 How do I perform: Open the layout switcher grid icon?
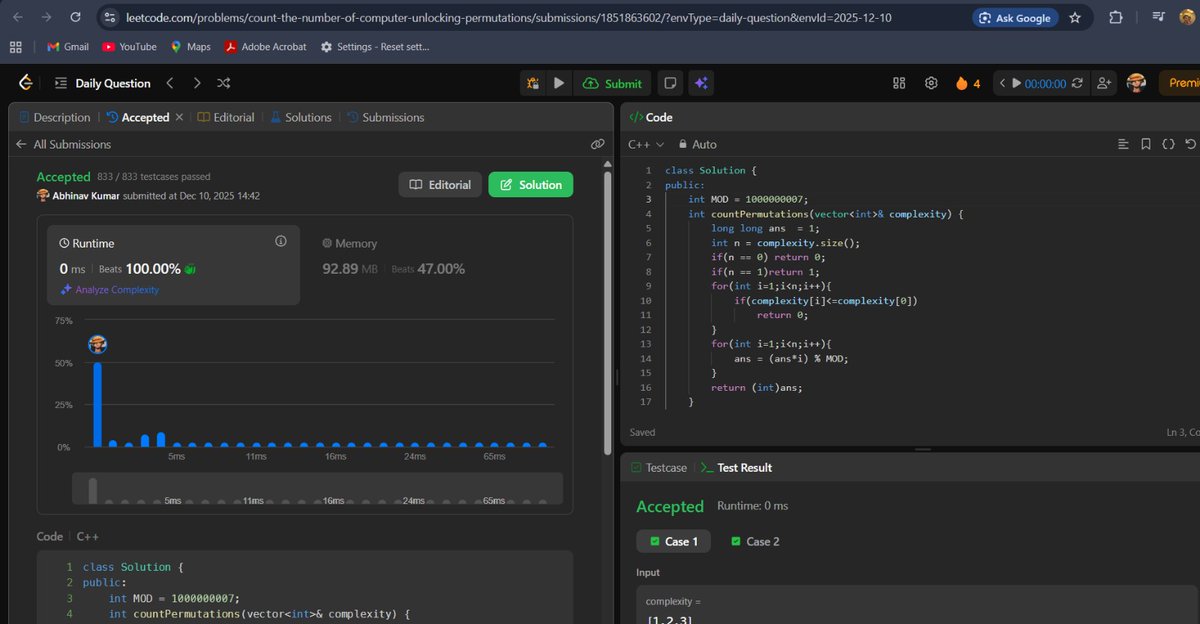(x=898, y=83)
